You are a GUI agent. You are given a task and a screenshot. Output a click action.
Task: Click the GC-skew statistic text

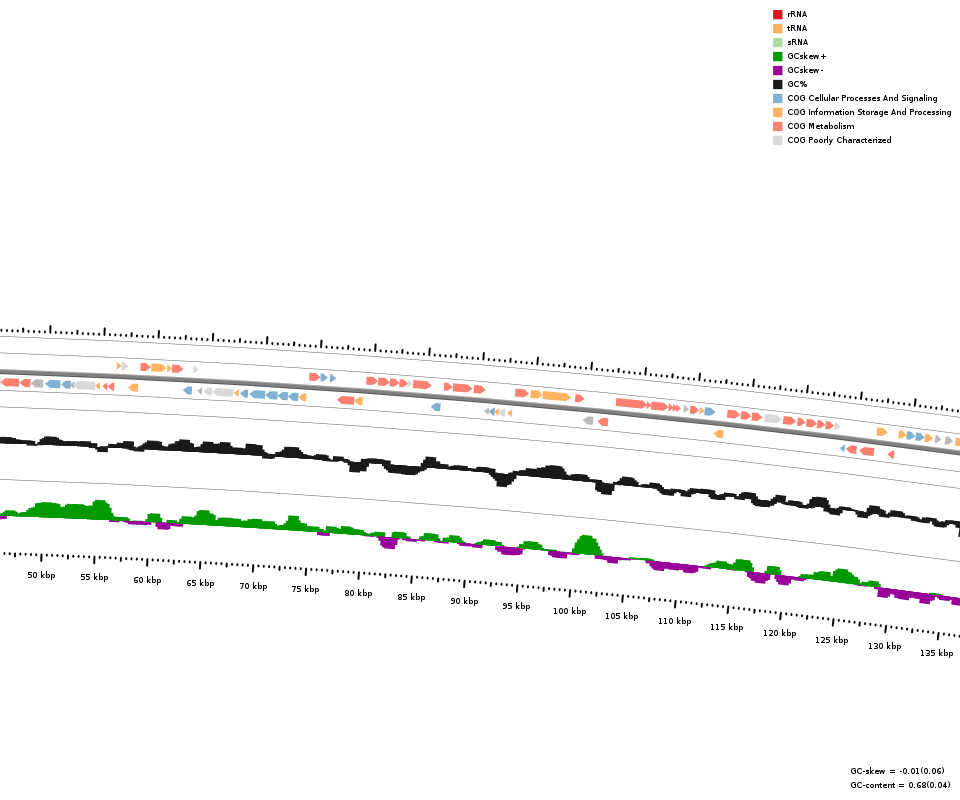896,771
